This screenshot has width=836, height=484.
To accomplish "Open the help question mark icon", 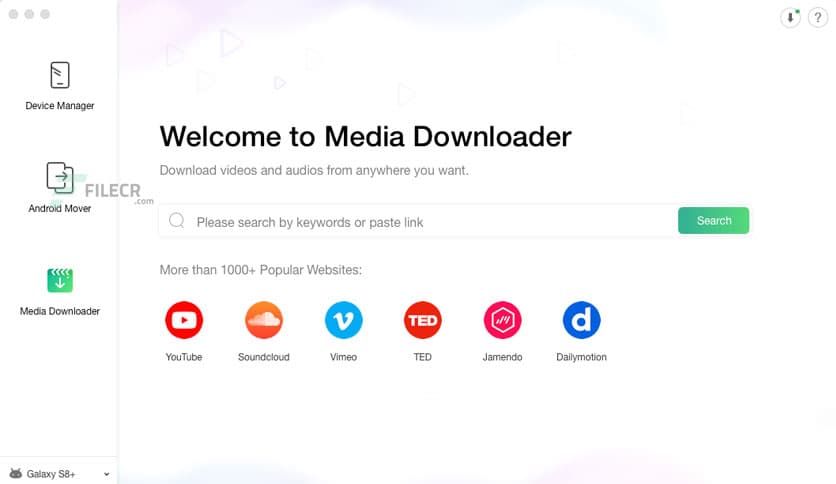I will 817,18.
